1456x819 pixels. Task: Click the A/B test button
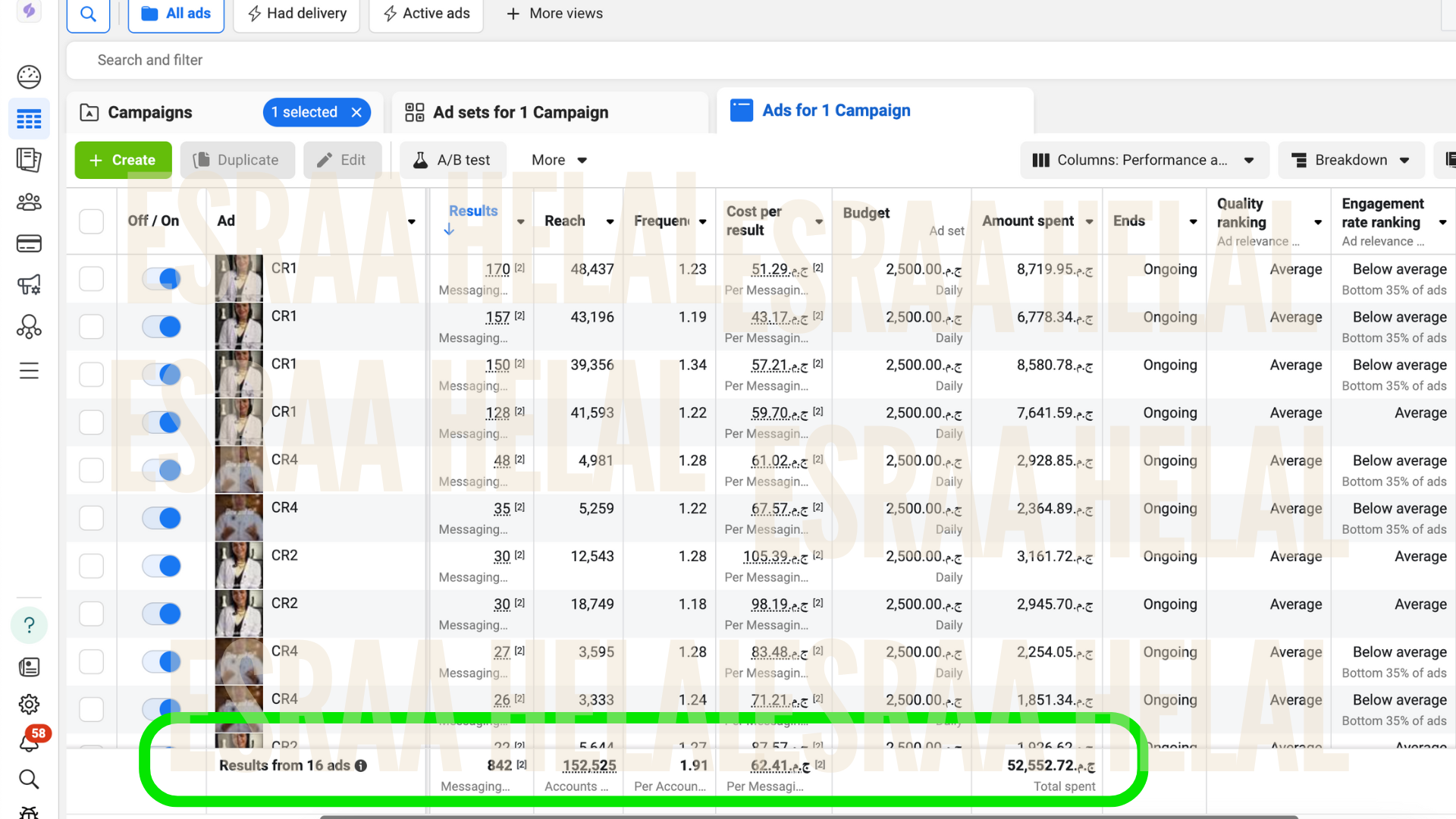(x=452, y=160)
